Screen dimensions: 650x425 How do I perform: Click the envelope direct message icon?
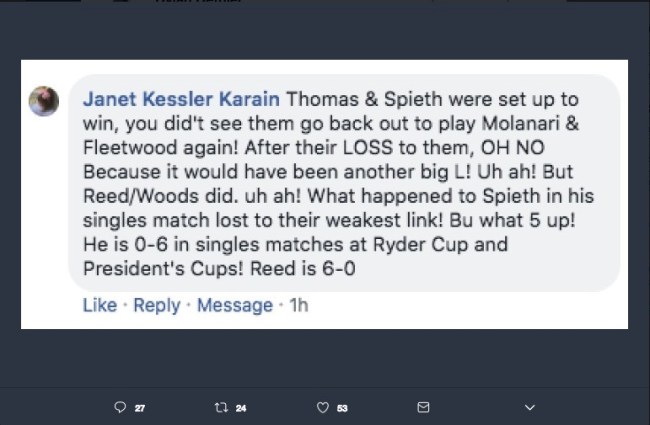coord(423,407)
